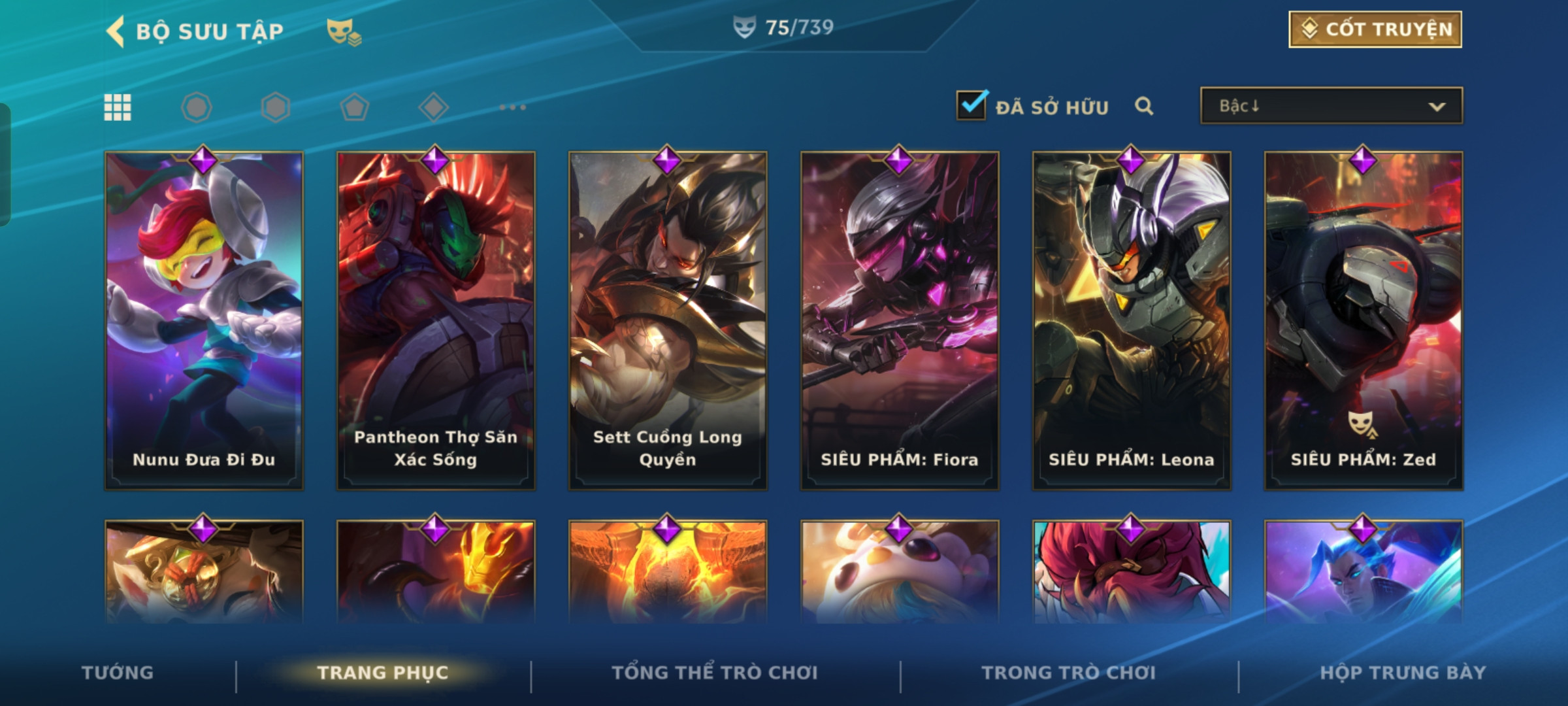The width and height of the screenshot is (1568, 706).
Task: Tap the mask icon on SIÊU PHẨM: Zed
Action: [1363, 424]
